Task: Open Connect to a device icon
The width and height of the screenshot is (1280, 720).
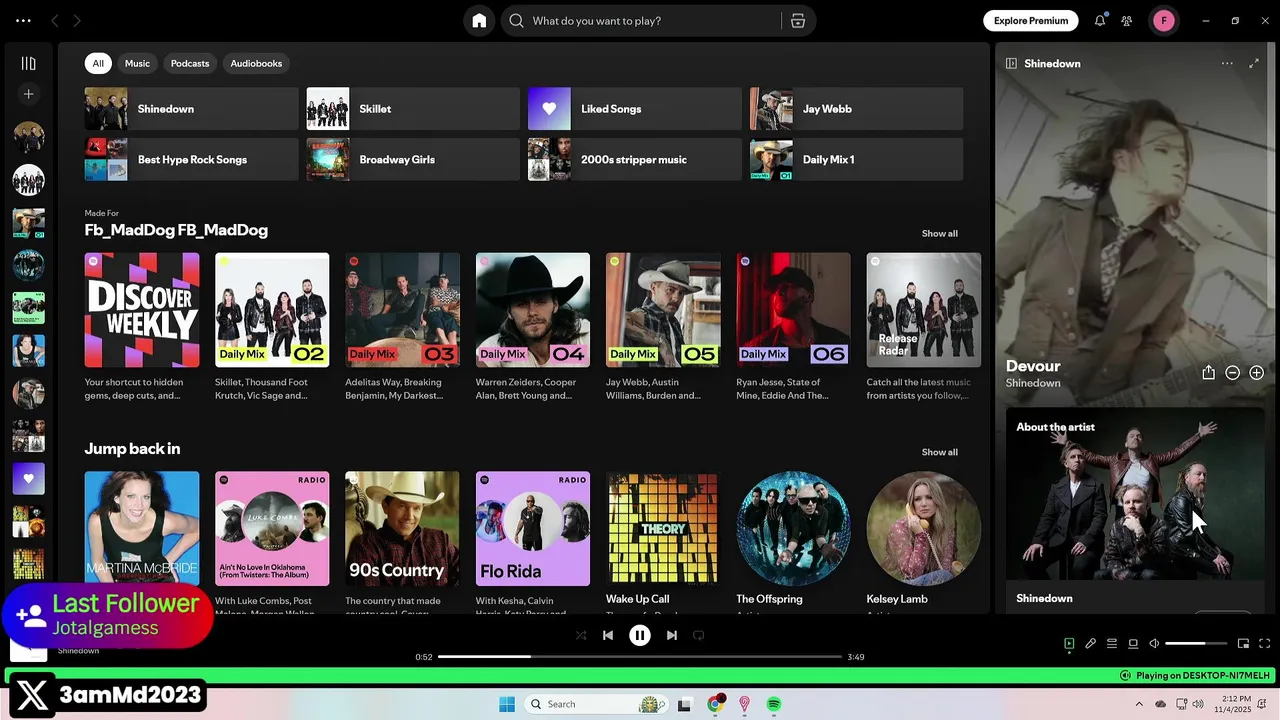Action: click(1133, 644)
